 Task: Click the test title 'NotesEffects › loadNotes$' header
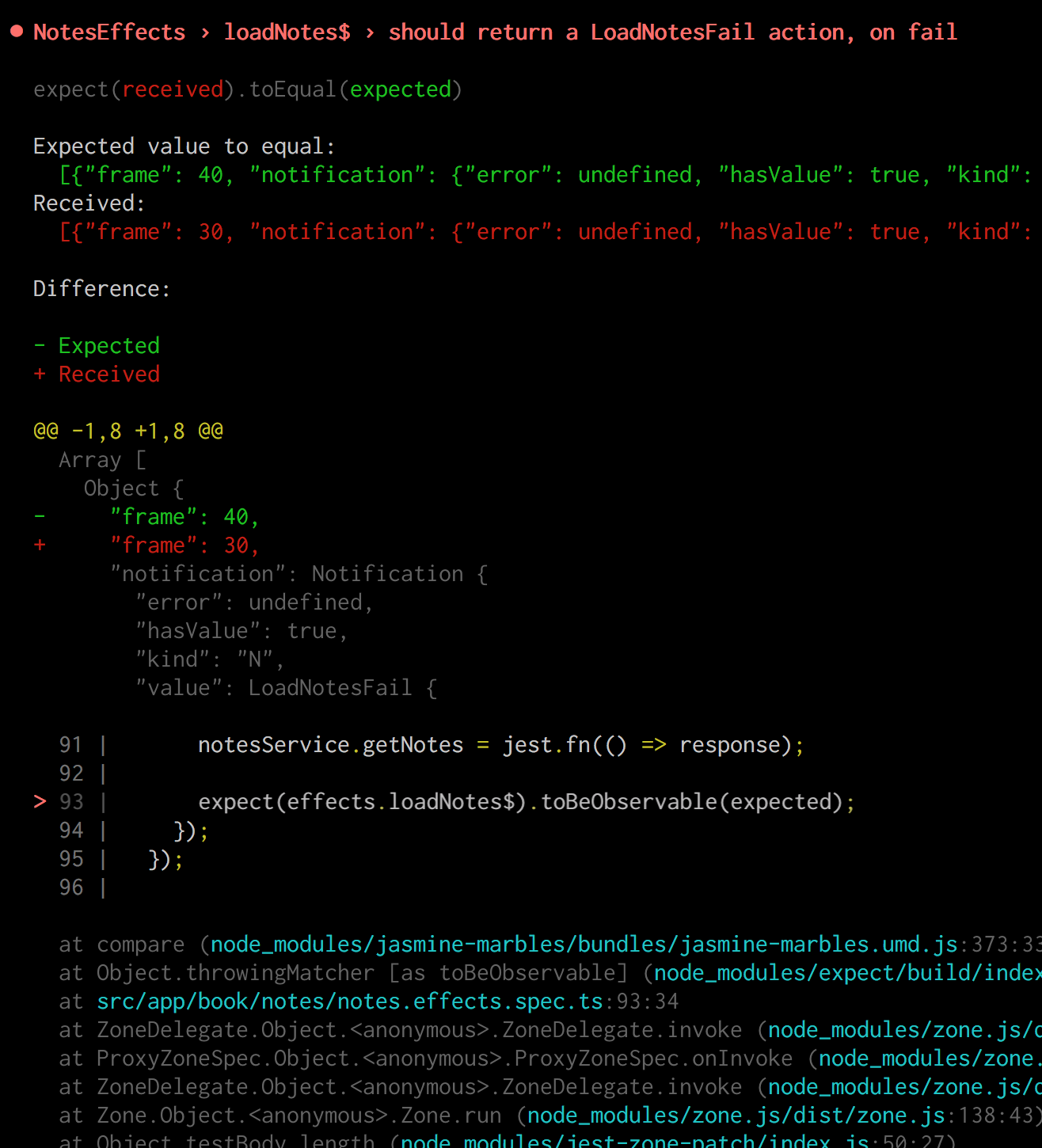[x=192, y=32]
